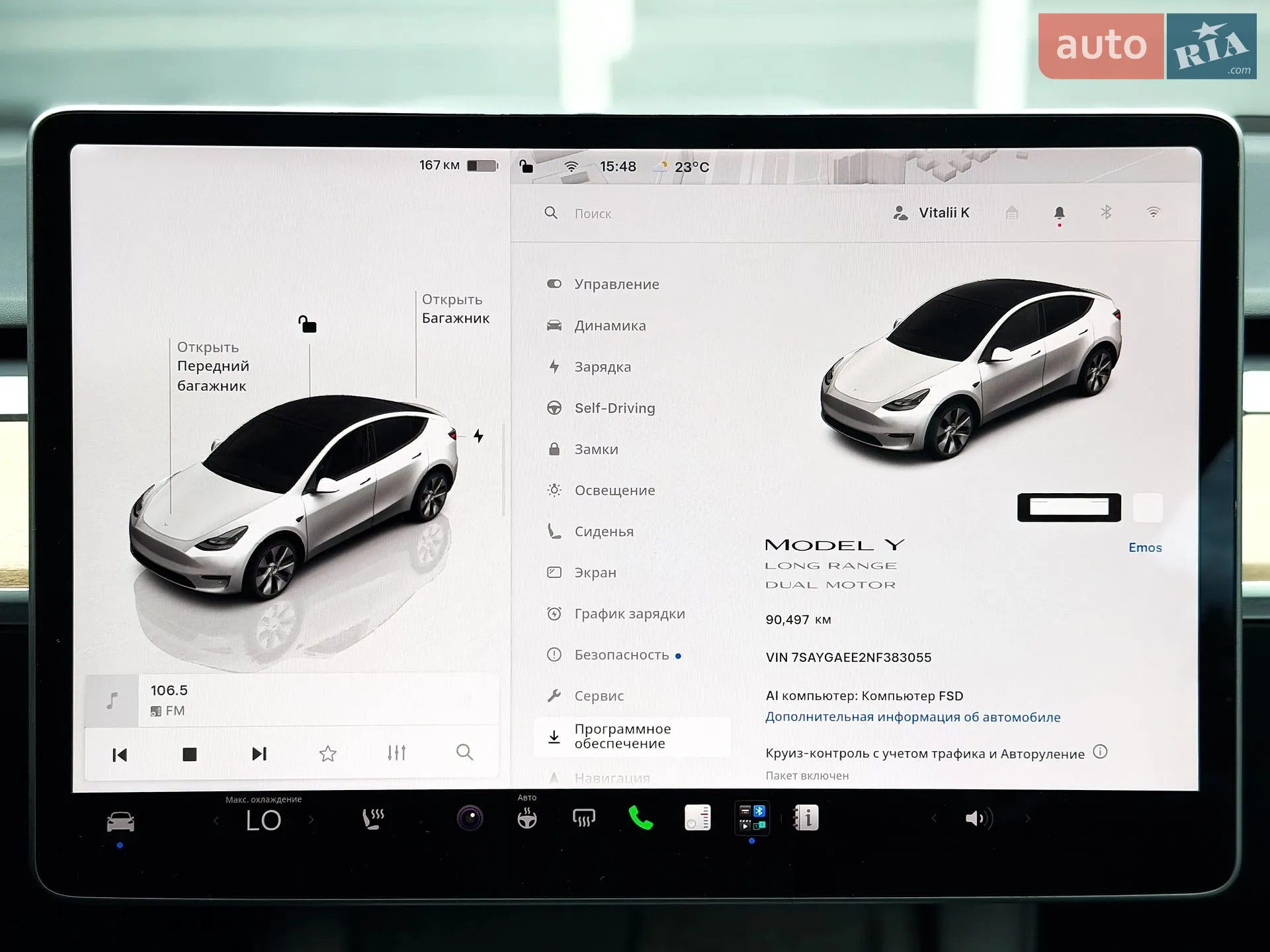The width and height of the screenshot is (1270, 952).
Task: Search media with magnifier icon
Action: click(x=465, y=752)
